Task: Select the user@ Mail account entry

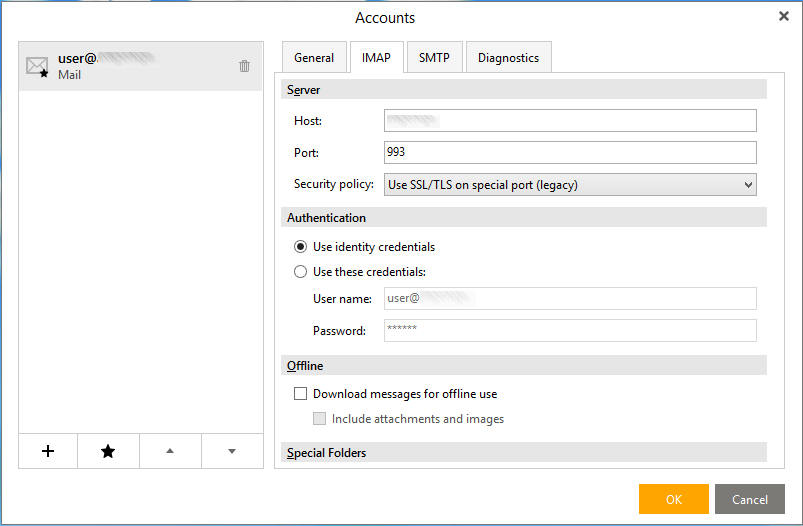Action: [x=140, y=66]
